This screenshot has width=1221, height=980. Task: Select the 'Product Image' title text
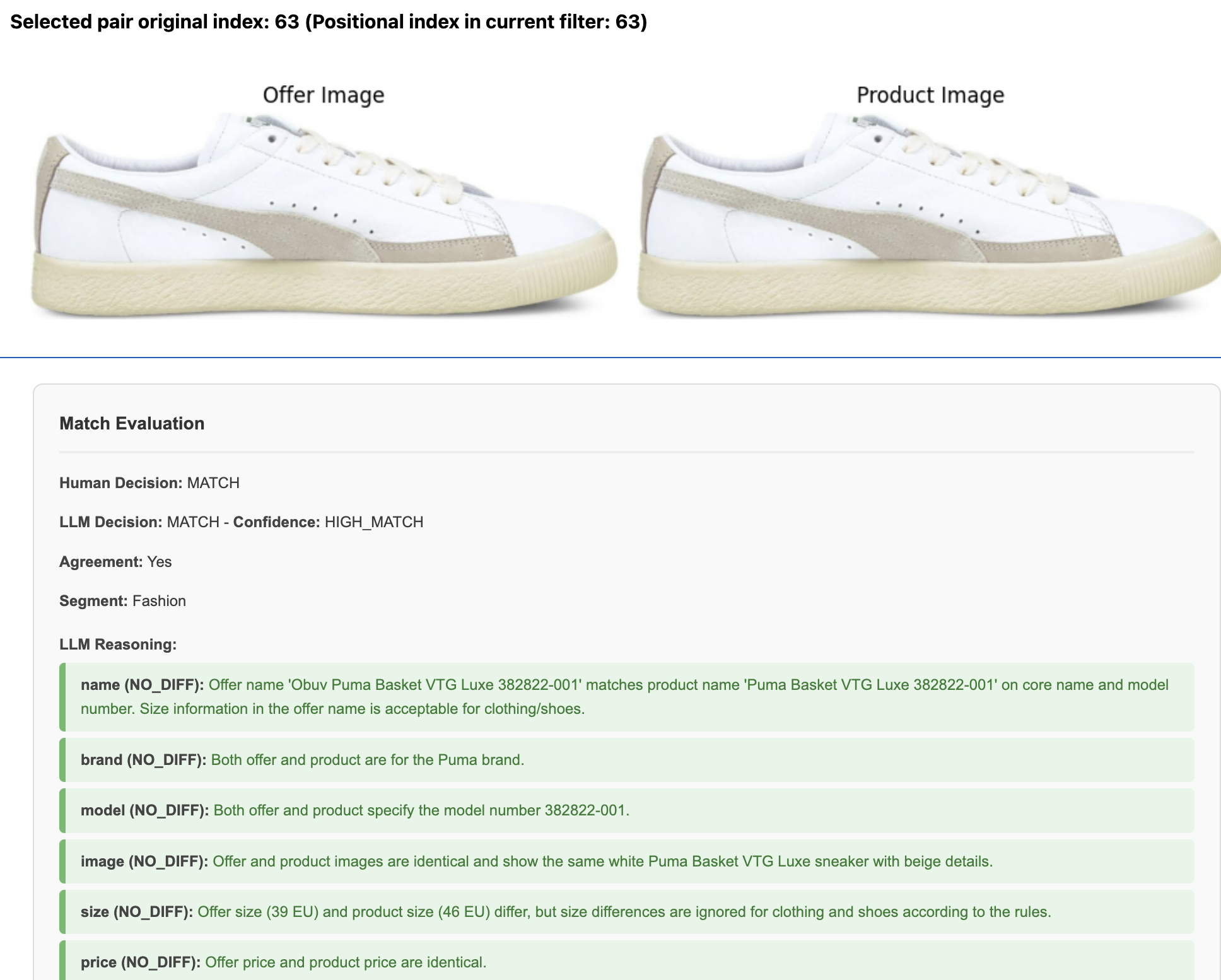click(930, 95)
